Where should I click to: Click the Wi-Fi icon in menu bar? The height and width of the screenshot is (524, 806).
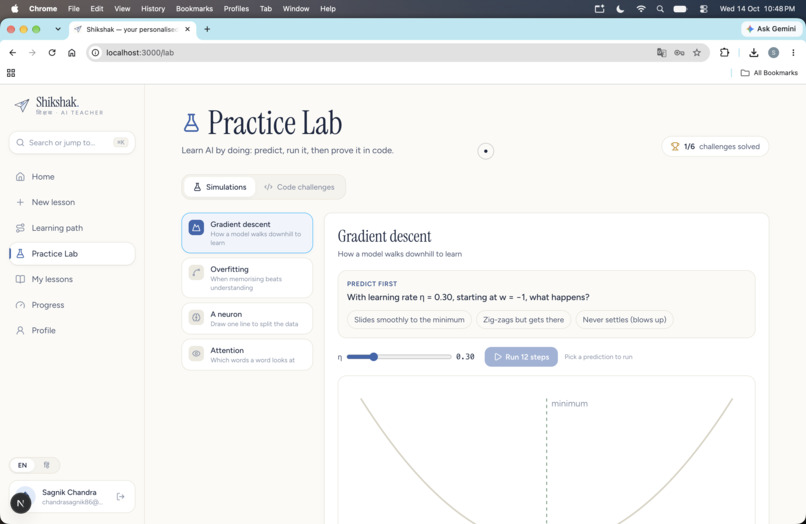641,9
